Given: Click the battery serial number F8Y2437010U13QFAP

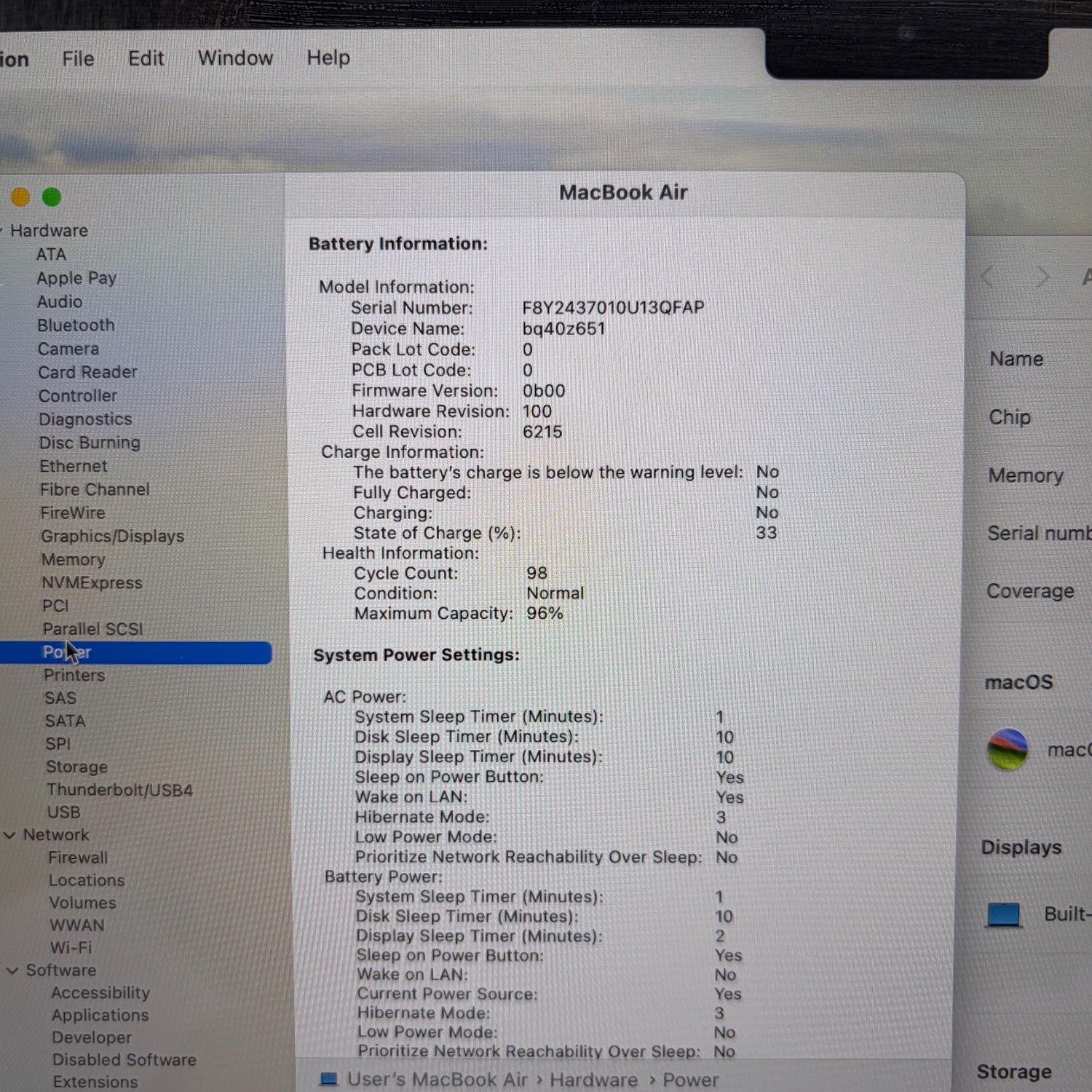Looking at the screenshot, I should pos(613,308).
